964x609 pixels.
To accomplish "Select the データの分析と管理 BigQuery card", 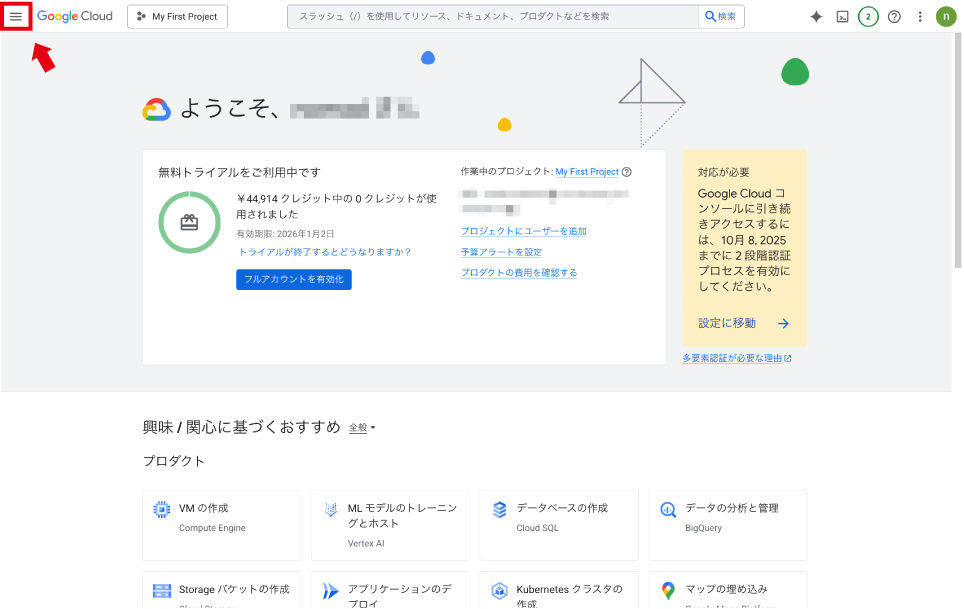I will coord(727,517).
